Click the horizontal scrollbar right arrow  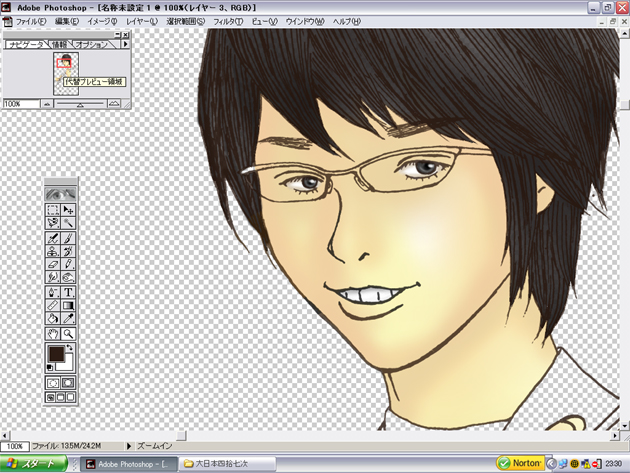pyautogui.click(x=616, y=436)
